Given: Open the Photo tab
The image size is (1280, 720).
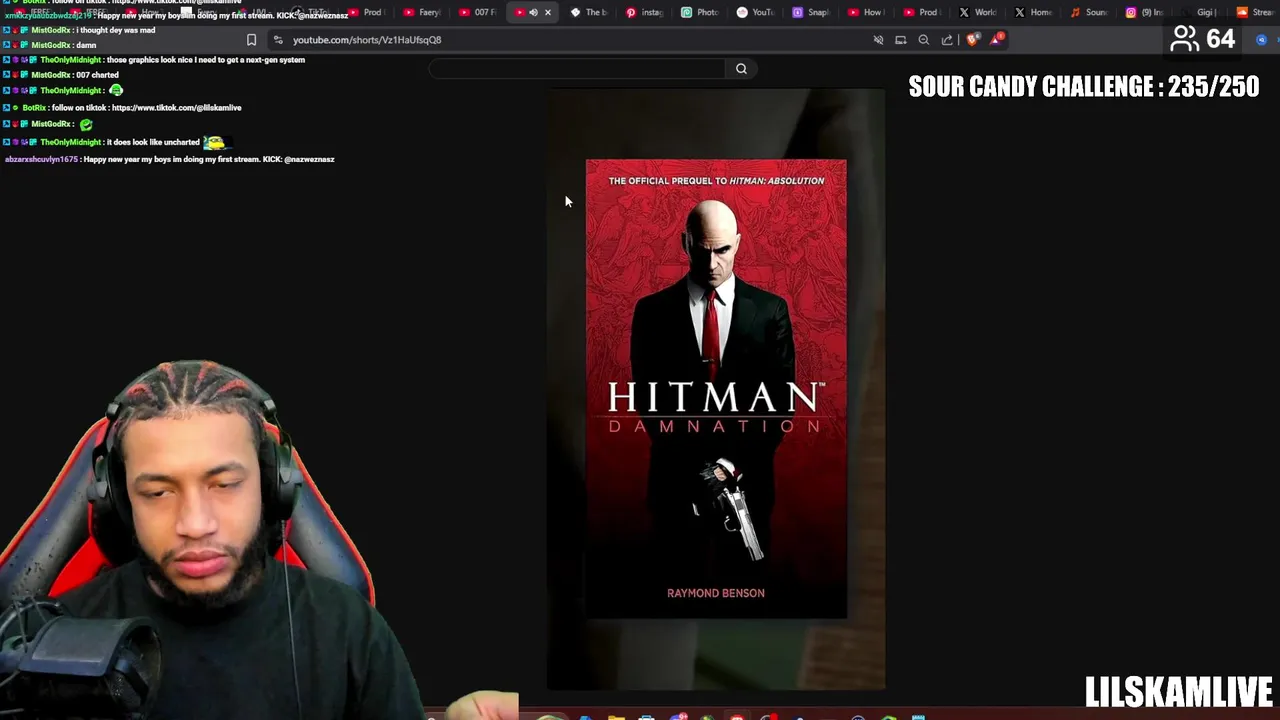Looking at the screenshot, I should pos(700,12).
